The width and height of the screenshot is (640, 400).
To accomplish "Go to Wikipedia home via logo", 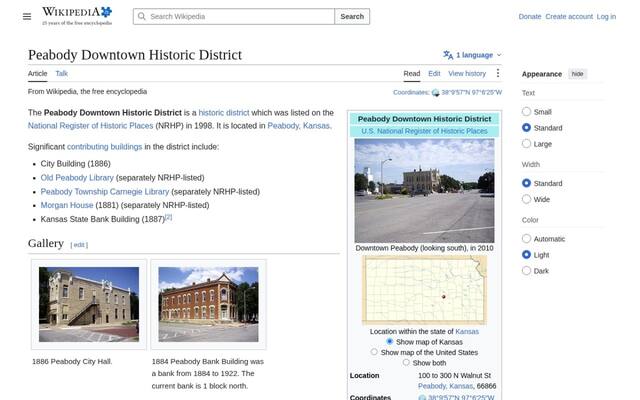I will [77, 16].
